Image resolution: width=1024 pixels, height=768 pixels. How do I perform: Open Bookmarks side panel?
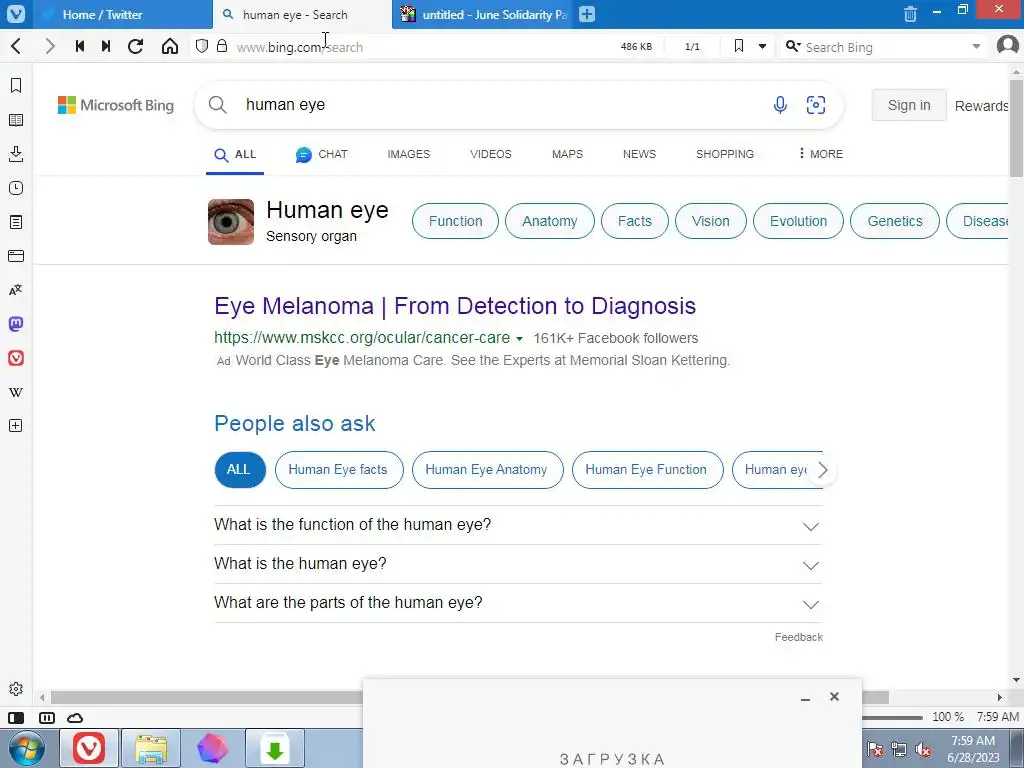click(16, 86)
